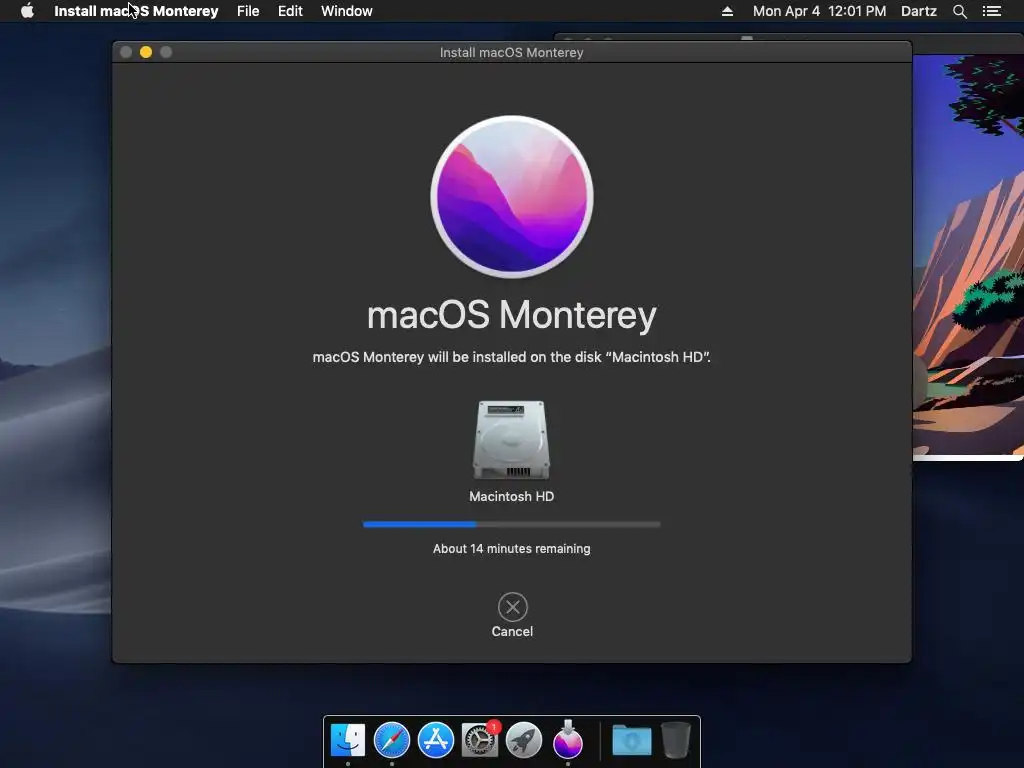This screenshot has width=1024, height=768.
Task: Open Notification Center list icon
Action: 992,11
